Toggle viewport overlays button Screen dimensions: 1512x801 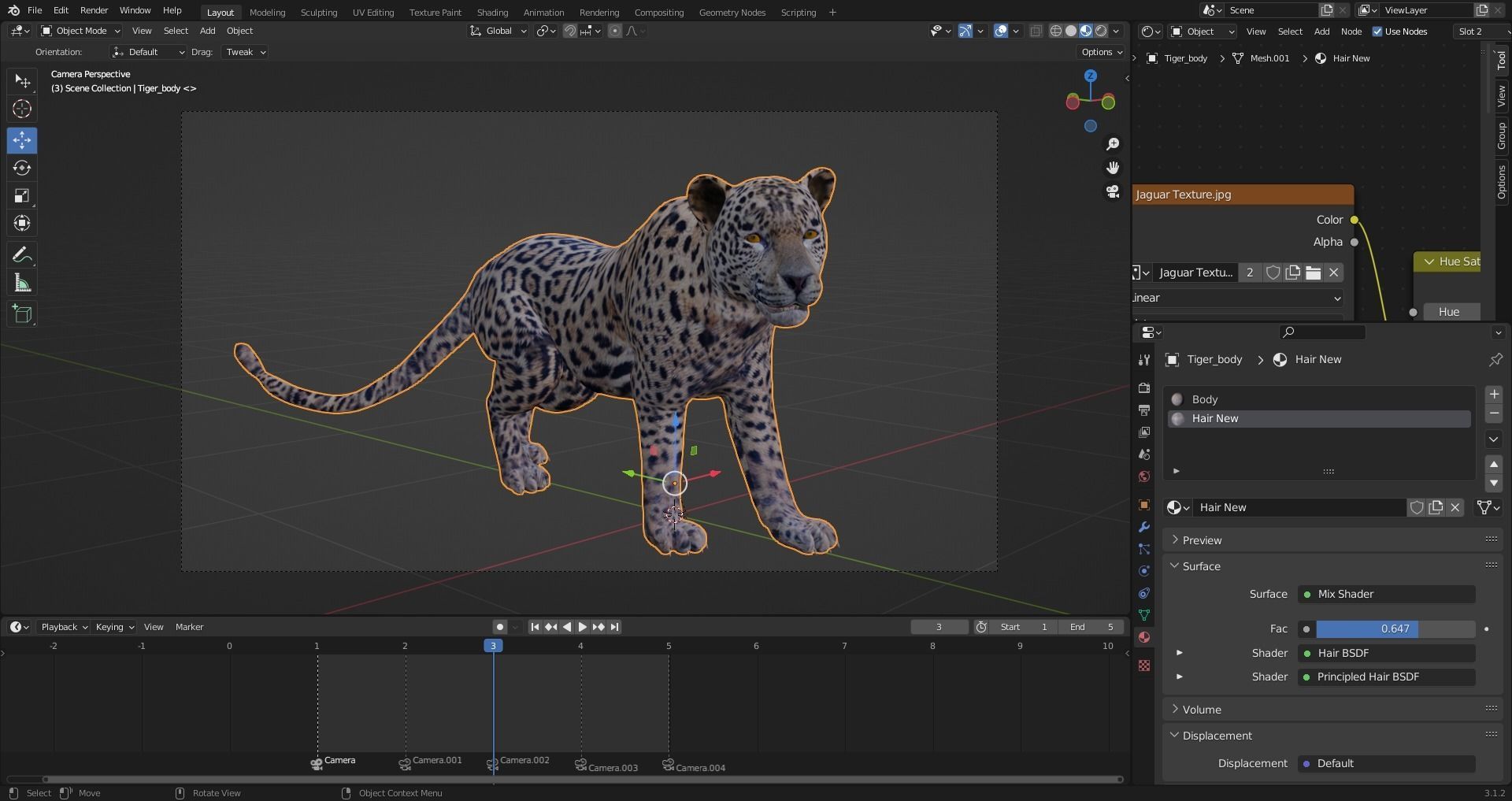point(1001,31)
